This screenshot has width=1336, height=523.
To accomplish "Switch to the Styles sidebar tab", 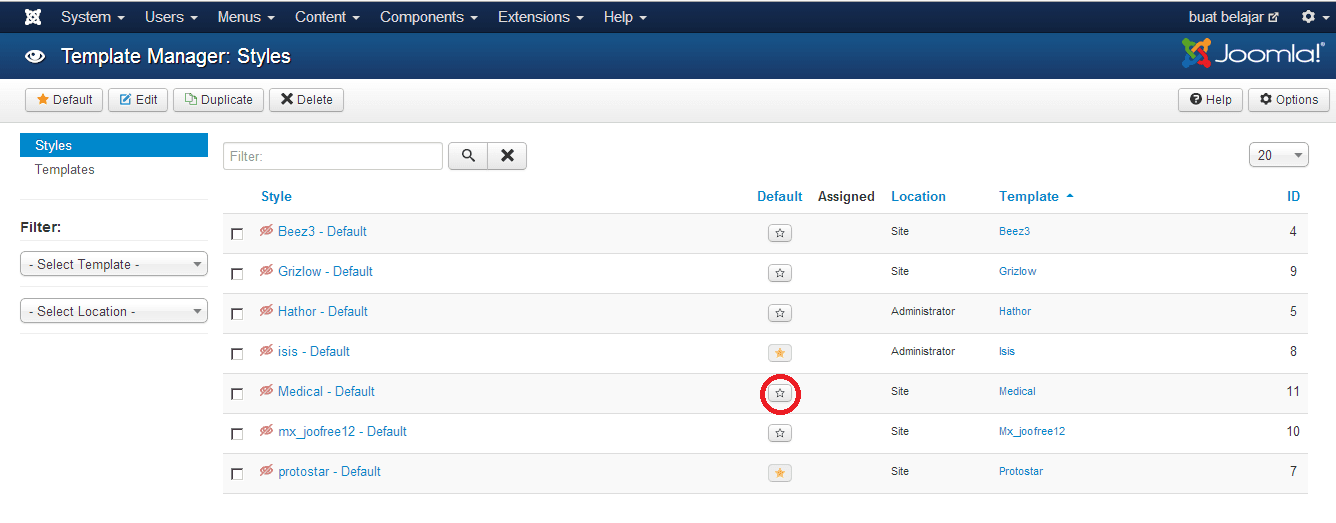I will 114,145.
